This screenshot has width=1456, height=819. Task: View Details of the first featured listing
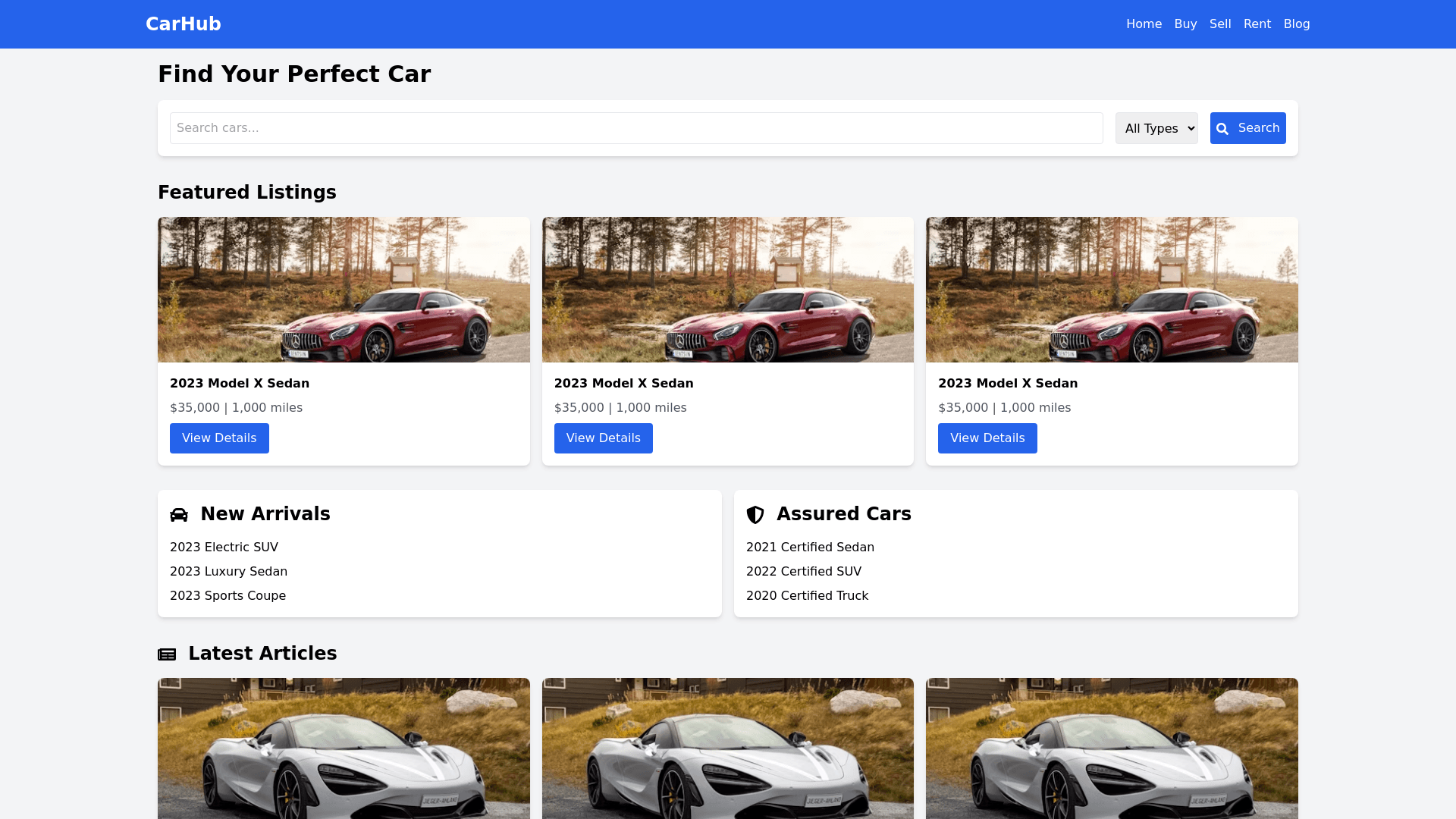[x=219, y=438]
